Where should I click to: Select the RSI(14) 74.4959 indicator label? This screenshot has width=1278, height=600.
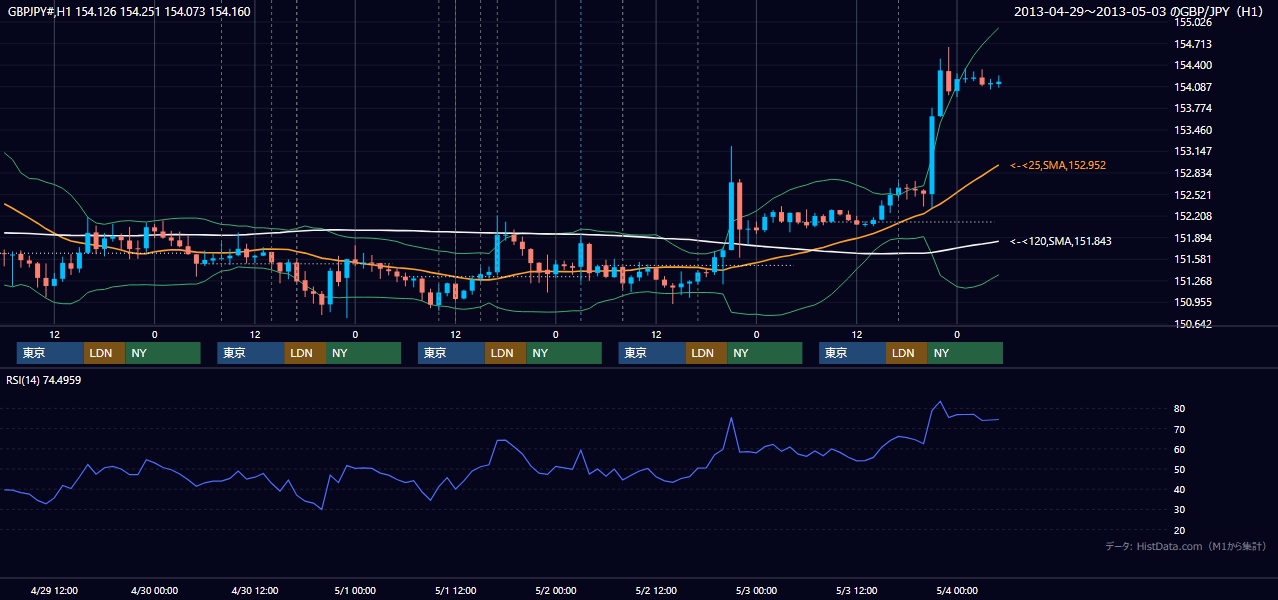coord(43,380)
